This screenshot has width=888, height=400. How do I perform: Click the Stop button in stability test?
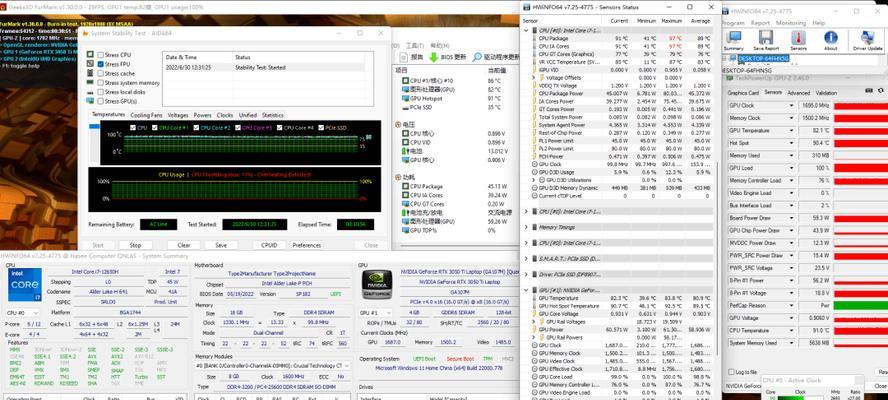135,245
